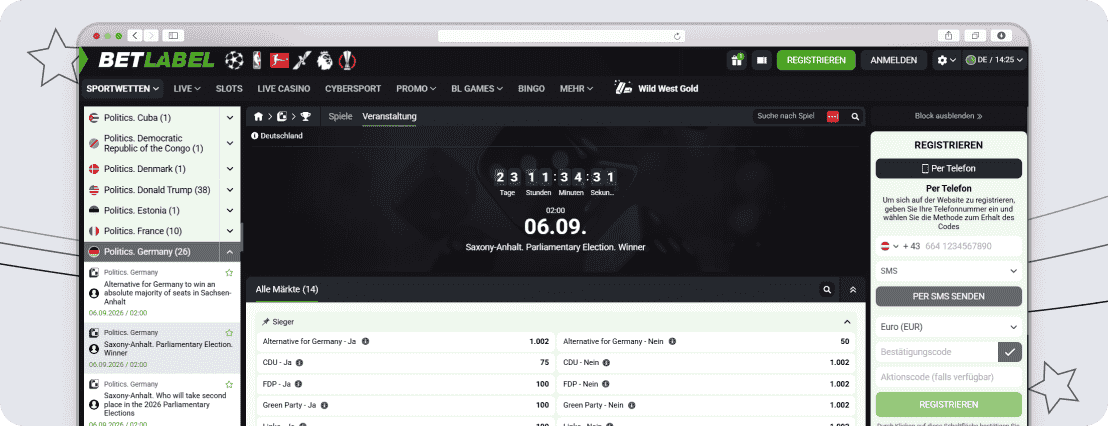The width and height of the screenshot is (1108, 426).
Task: Switch to the Spiele tab
Action: coord(341,117)
